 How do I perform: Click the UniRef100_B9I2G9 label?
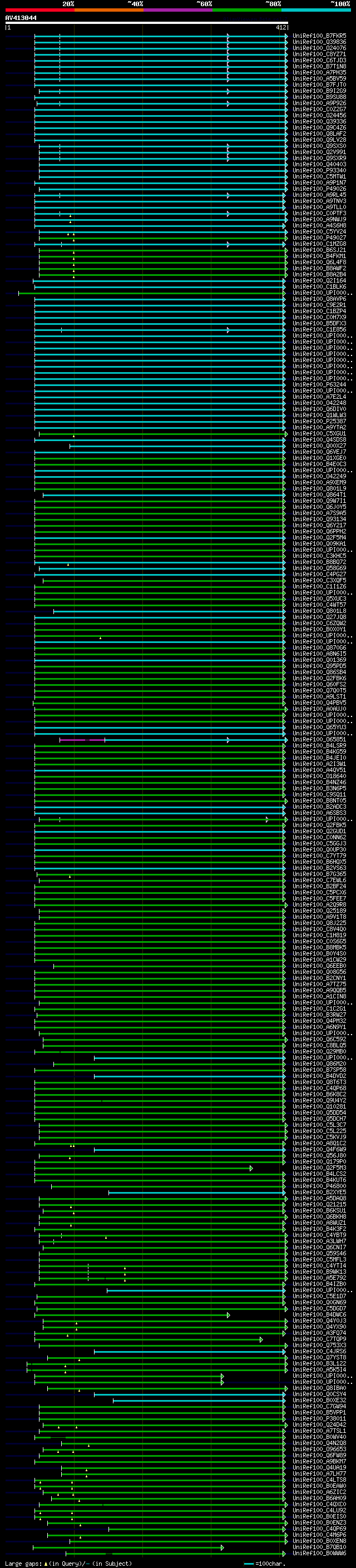[x=319, y=91]
